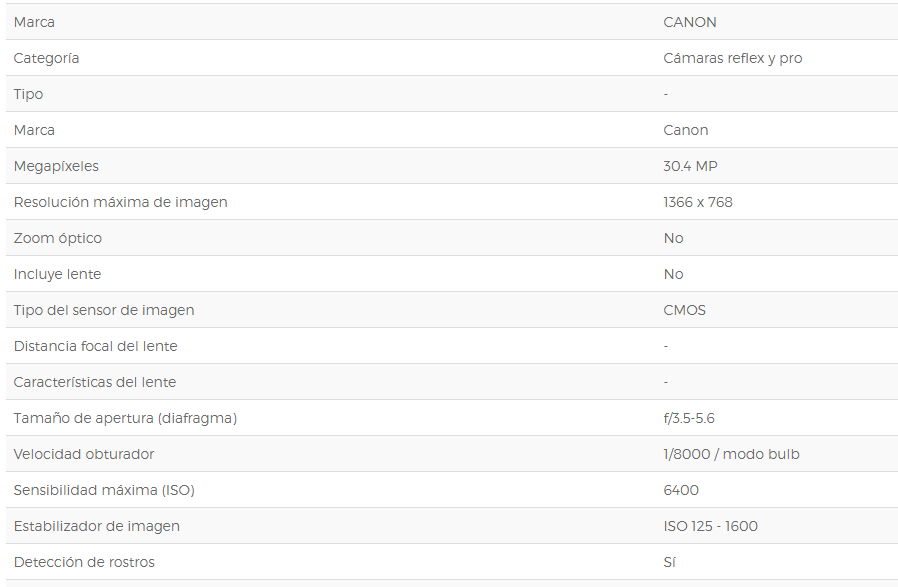This screenshot has height=587, width=898.
Task: Select the Tipo row label
Action: coord(28,94)
